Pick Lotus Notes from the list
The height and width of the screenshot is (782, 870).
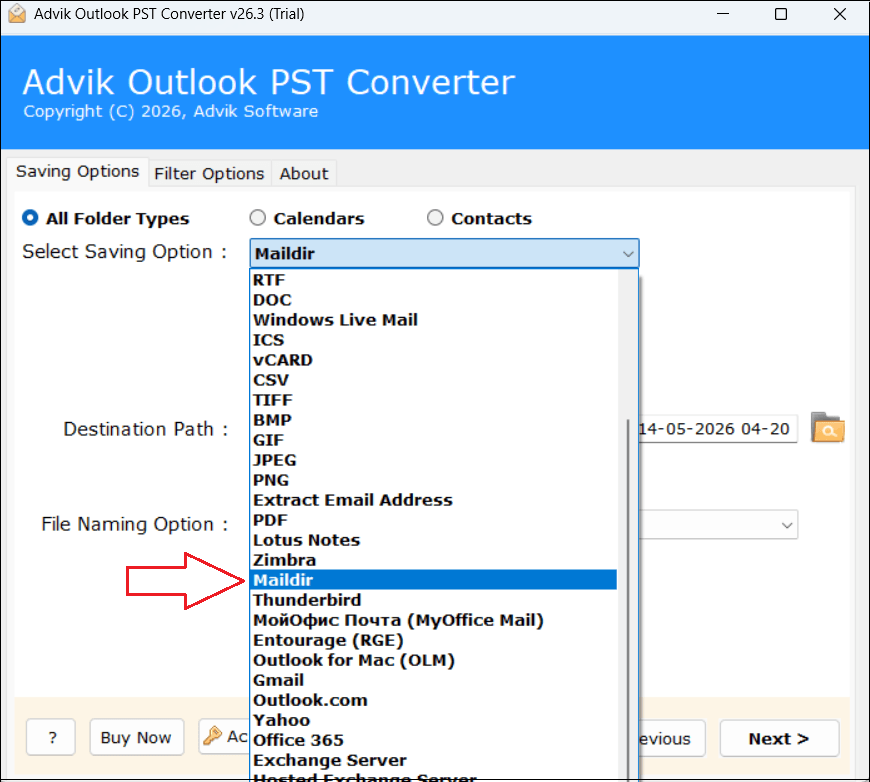(x=433, y=539)
